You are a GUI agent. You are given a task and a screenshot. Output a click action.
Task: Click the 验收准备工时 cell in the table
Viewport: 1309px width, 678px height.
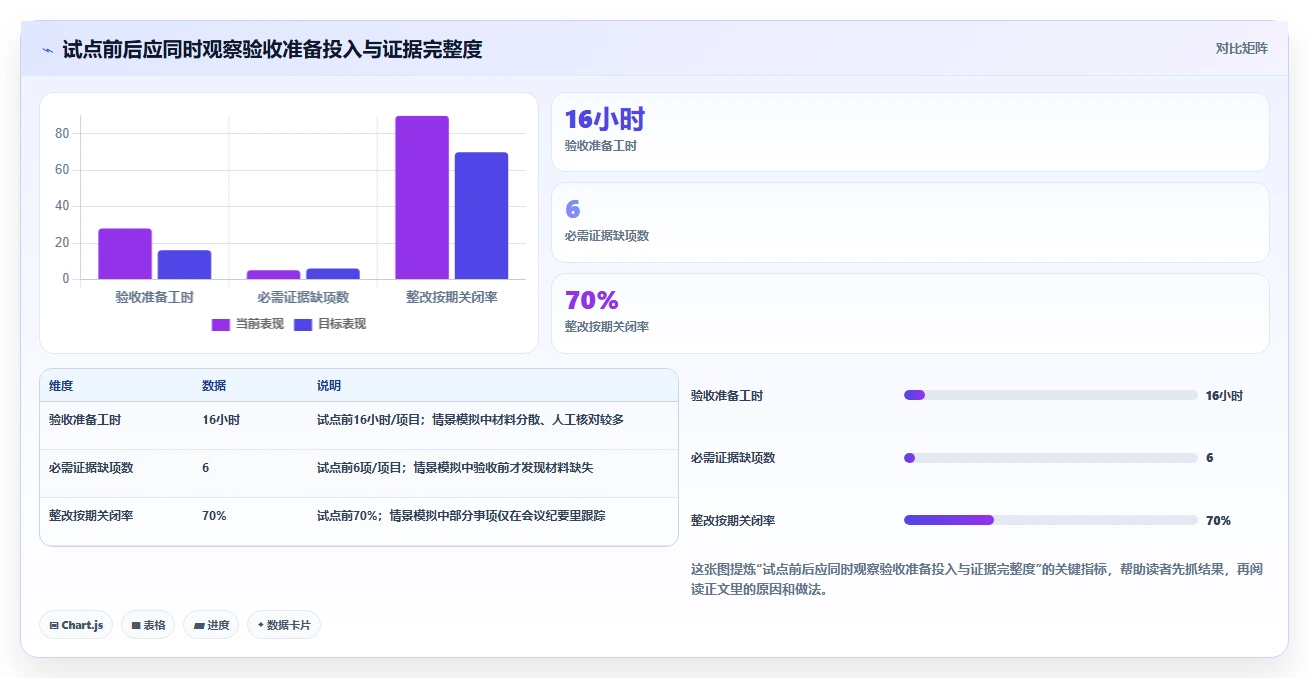[x=85, y=420]
